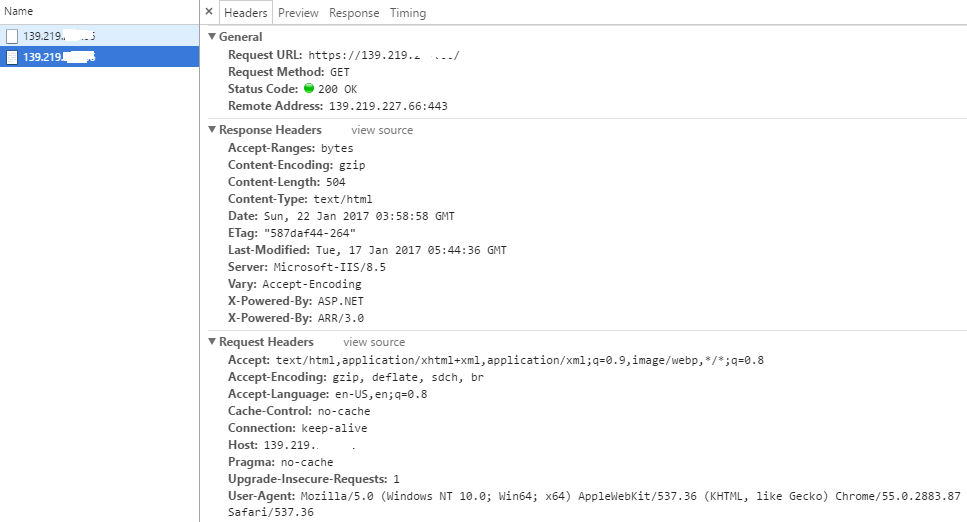
Task: Click the Request URL value
Action: (383, 55)
